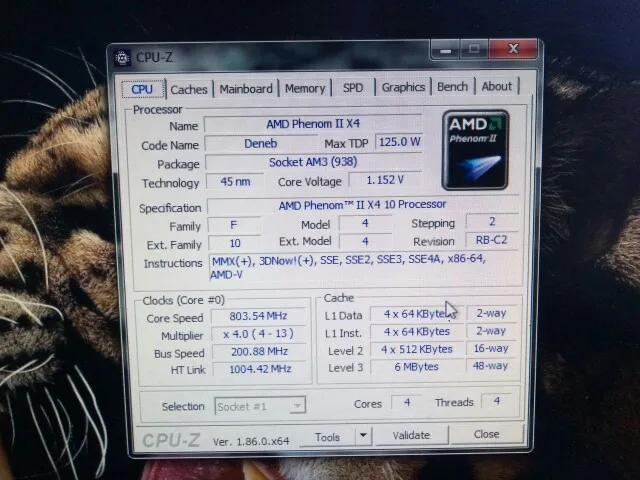Switch to the Memory tab

pyautogui.click(x=305, y=88)
